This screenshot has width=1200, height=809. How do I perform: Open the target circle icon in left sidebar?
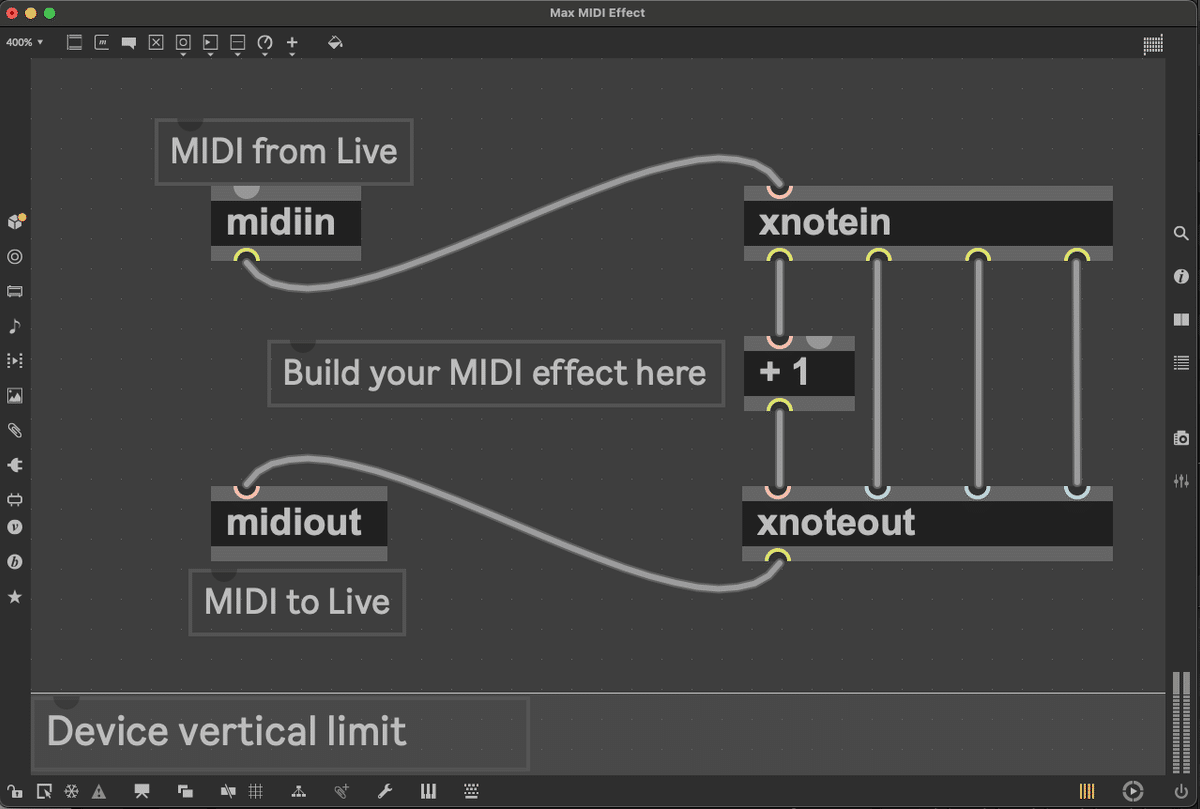click(x=15, y=256)
